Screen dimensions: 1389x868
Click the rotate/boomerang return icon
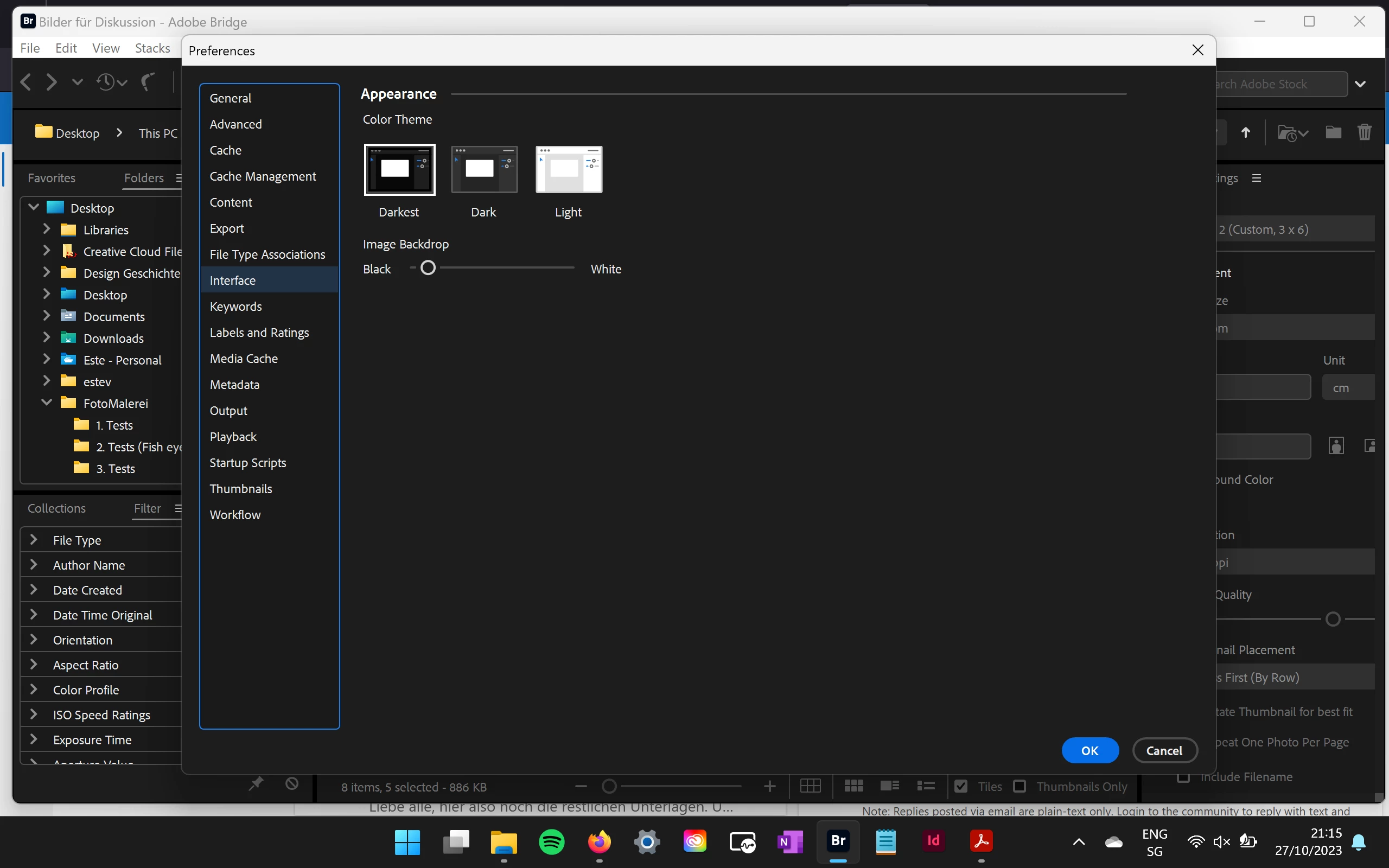click(x=148, y=82)
